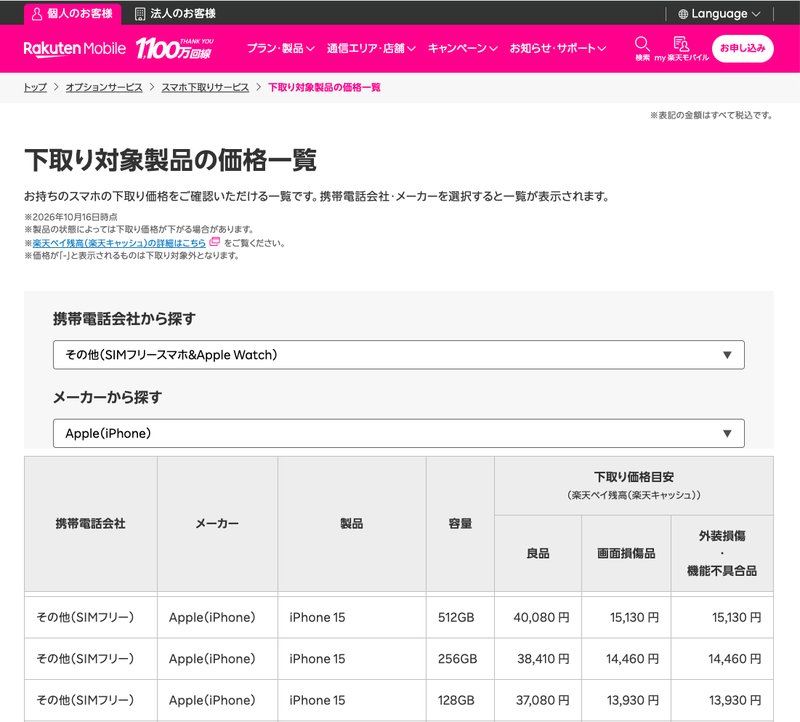The width and height of the screenshot is (800, 722).
Task: Click the 良品 column header
Action: (538, 554)
